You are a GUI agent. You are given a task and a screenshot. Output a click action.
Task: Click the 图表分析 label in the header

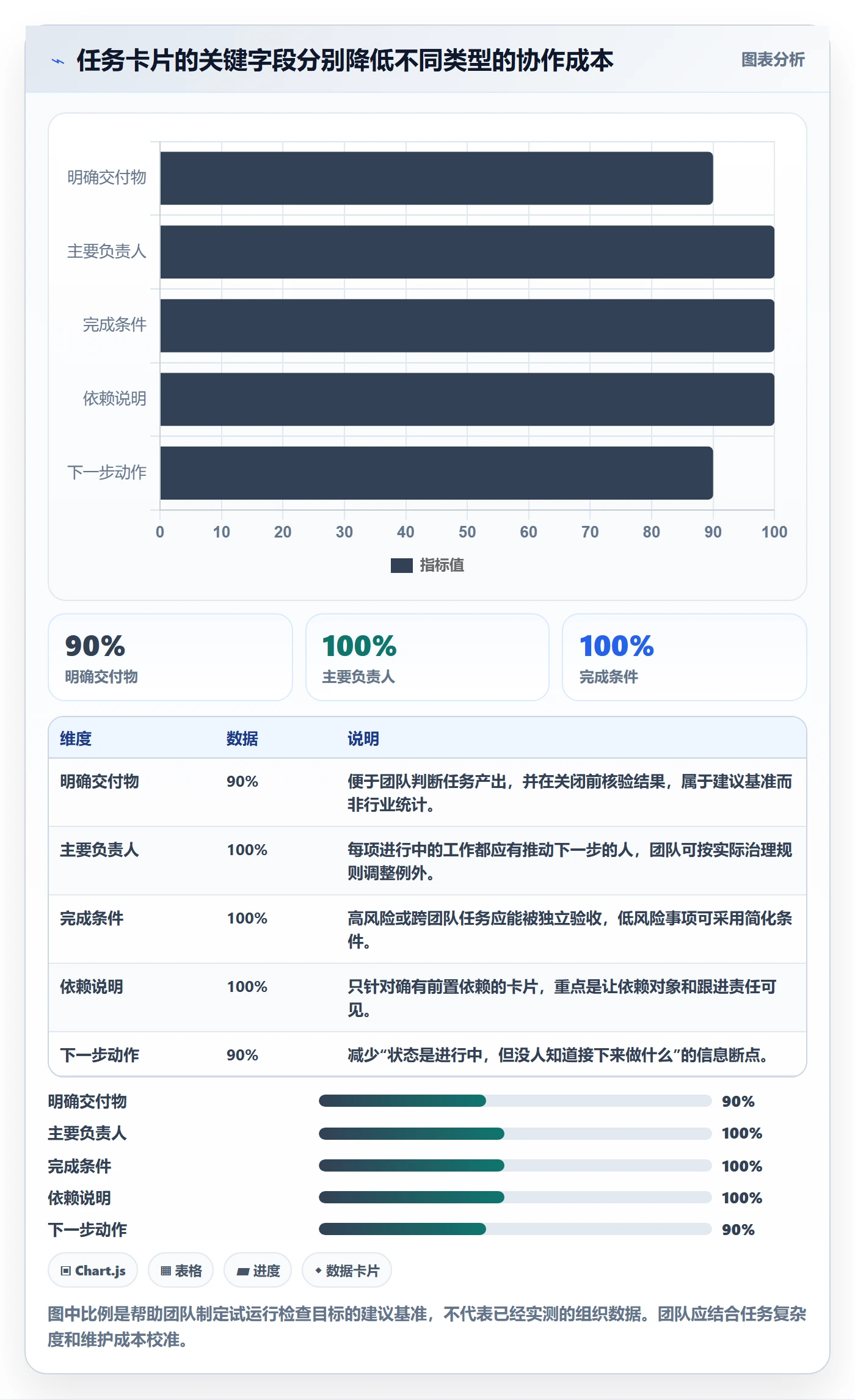773,60
